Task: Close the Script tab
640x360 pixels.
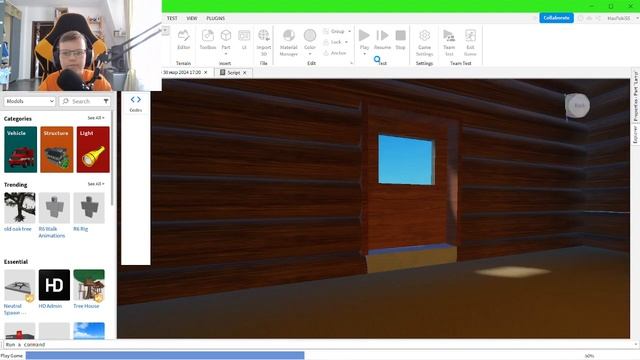Action: click(245, 73)
